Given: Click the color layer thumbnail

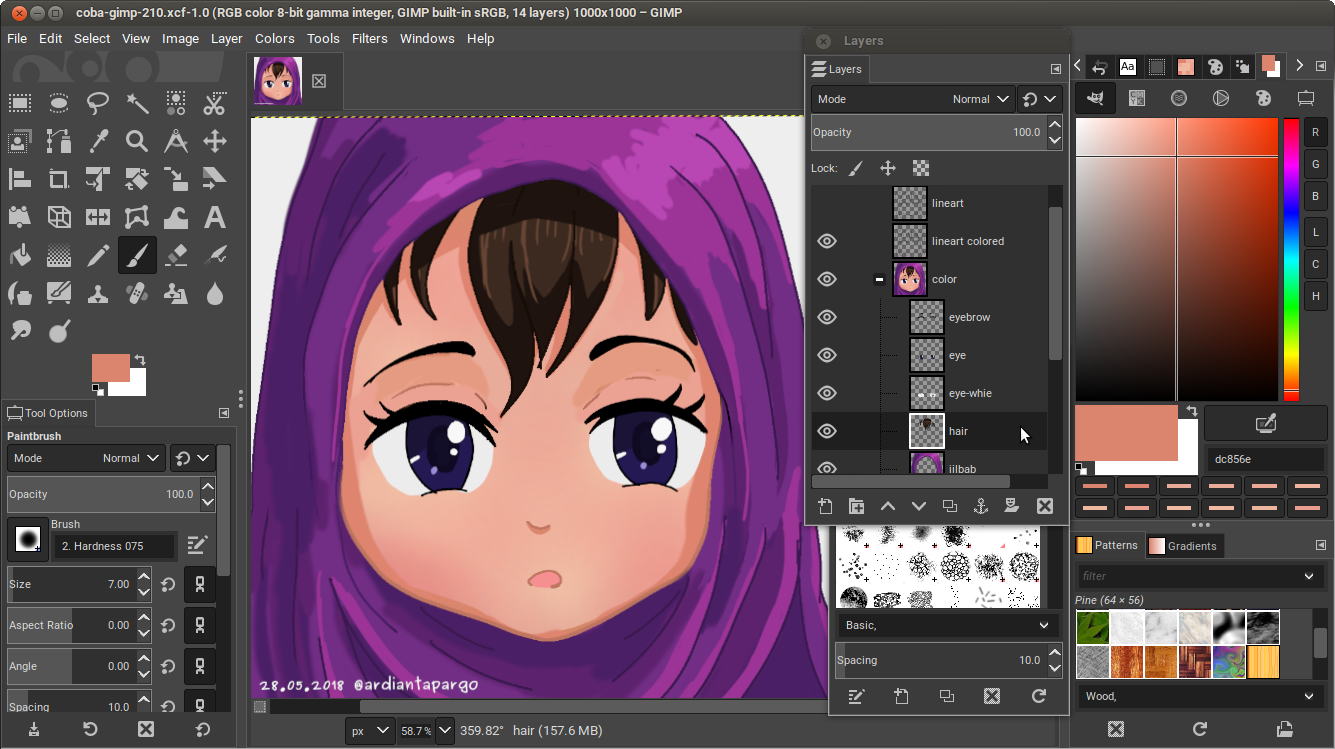Looking at the screenshot, I should [x=909, y=279].
